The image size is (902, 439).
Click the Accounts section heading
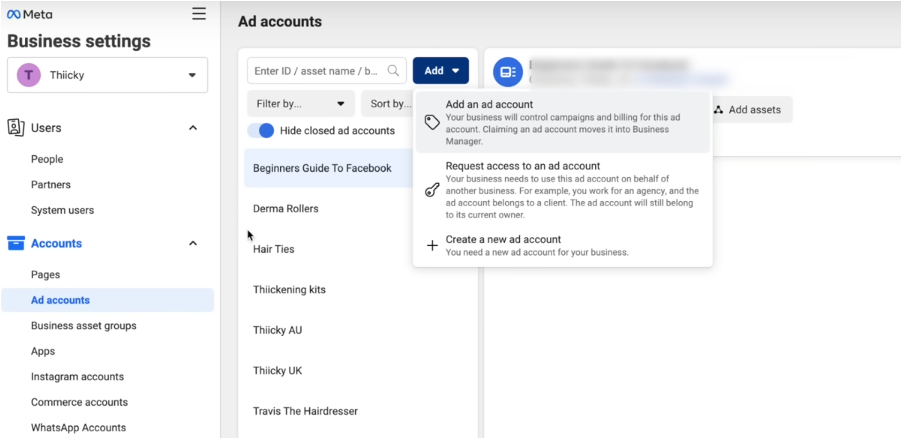coord(56,243)
